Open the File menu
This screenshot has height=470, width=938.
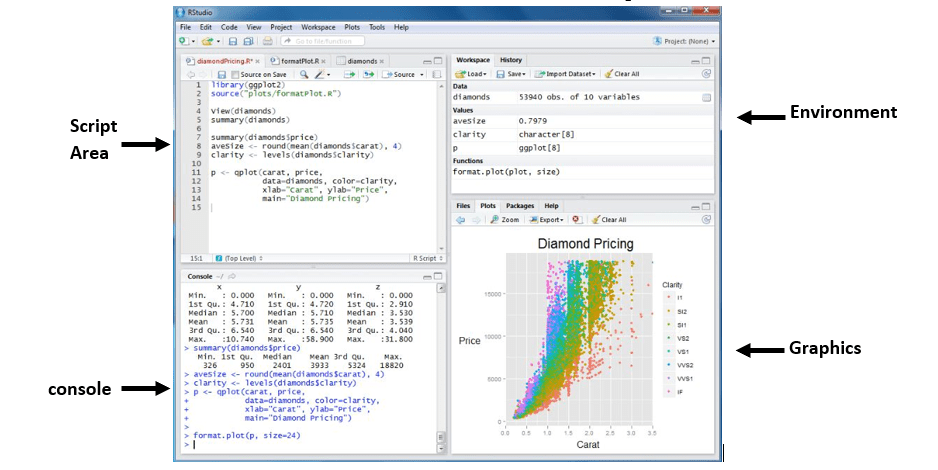pyautogui.click(x=185, y=27)
